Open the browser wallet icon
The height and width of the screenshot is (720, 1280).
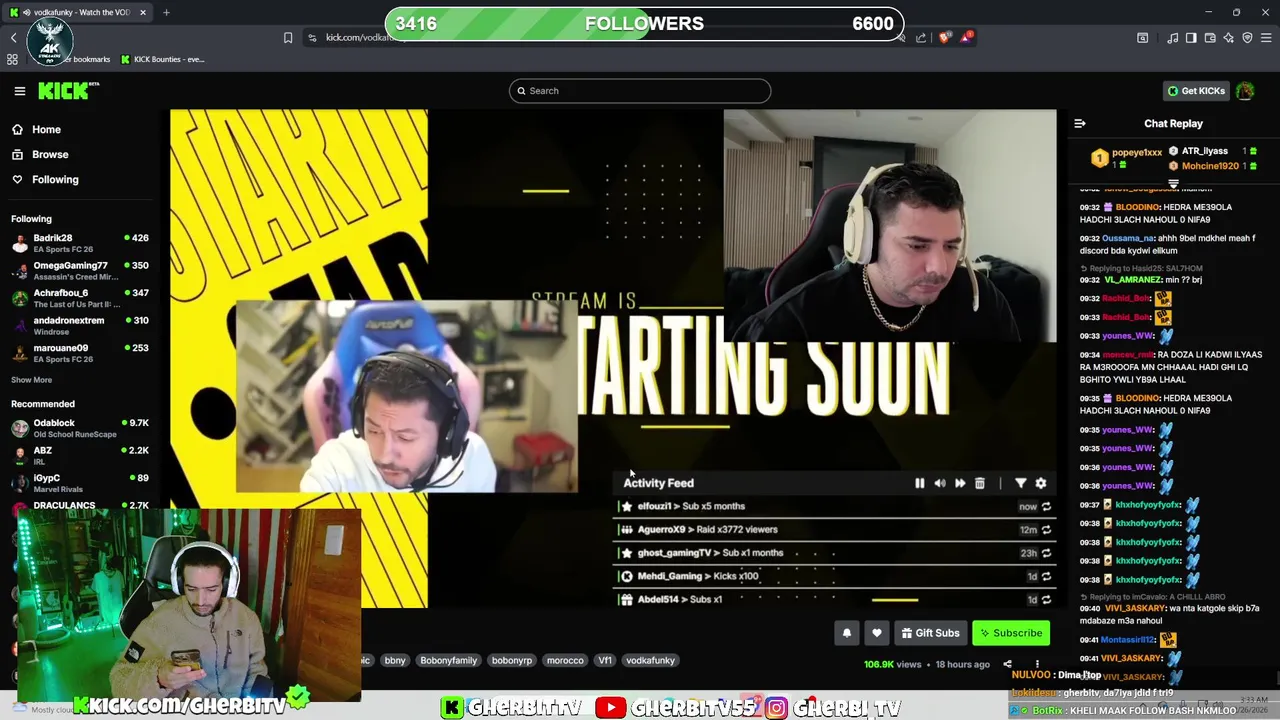click(1210, 38)
